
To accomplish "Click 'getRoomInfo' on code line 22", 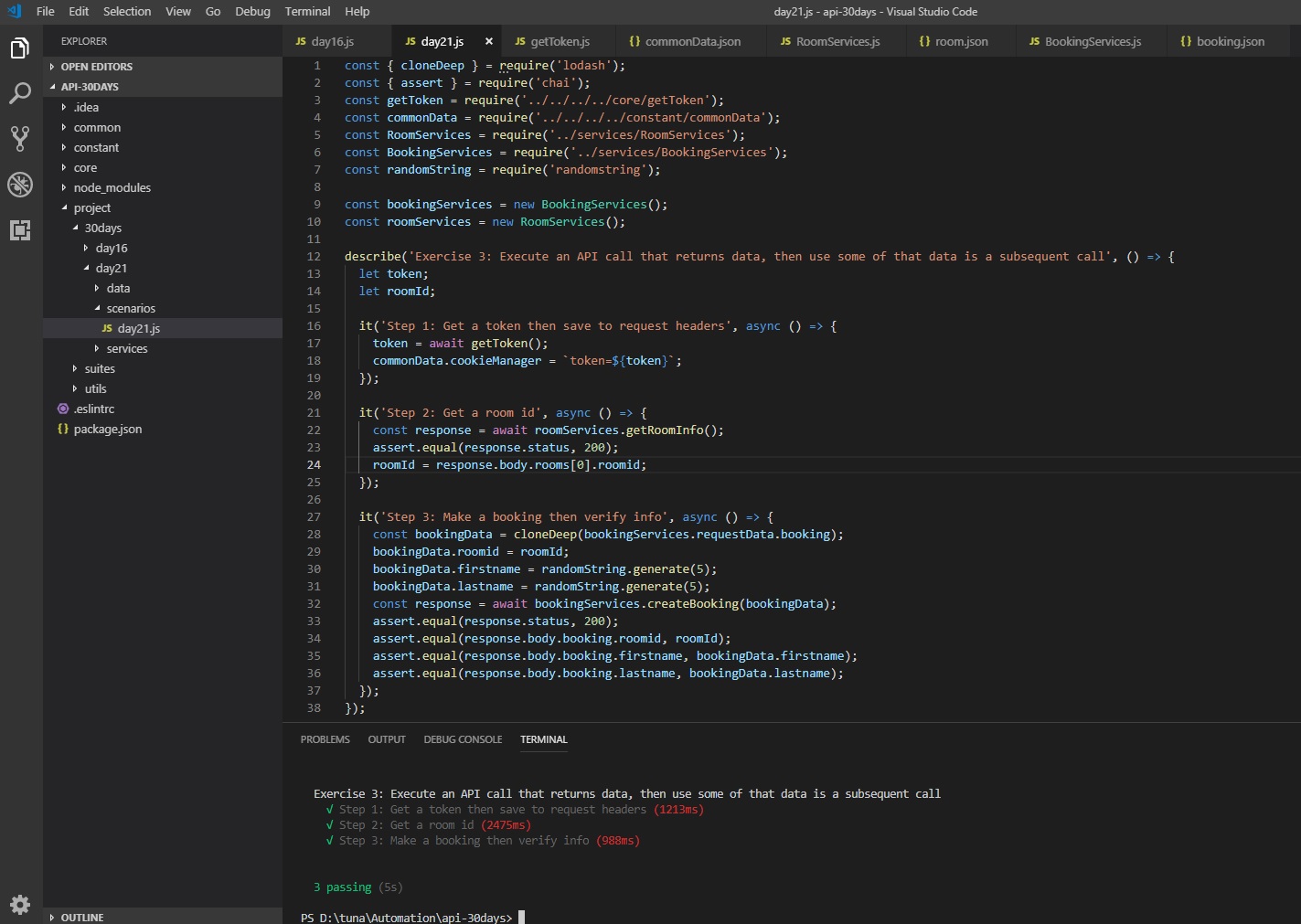I will [x=664, y=430].
